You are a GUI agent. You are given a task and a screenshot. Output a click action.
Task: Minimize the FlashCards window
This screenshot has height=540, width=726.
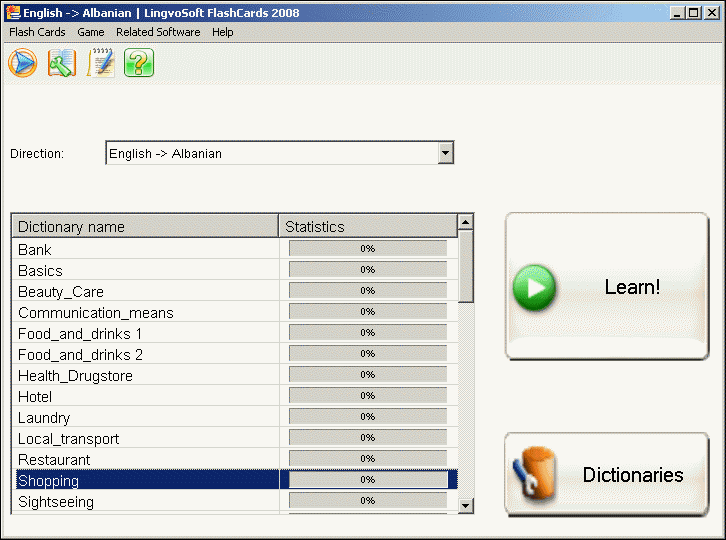(677, 13)
